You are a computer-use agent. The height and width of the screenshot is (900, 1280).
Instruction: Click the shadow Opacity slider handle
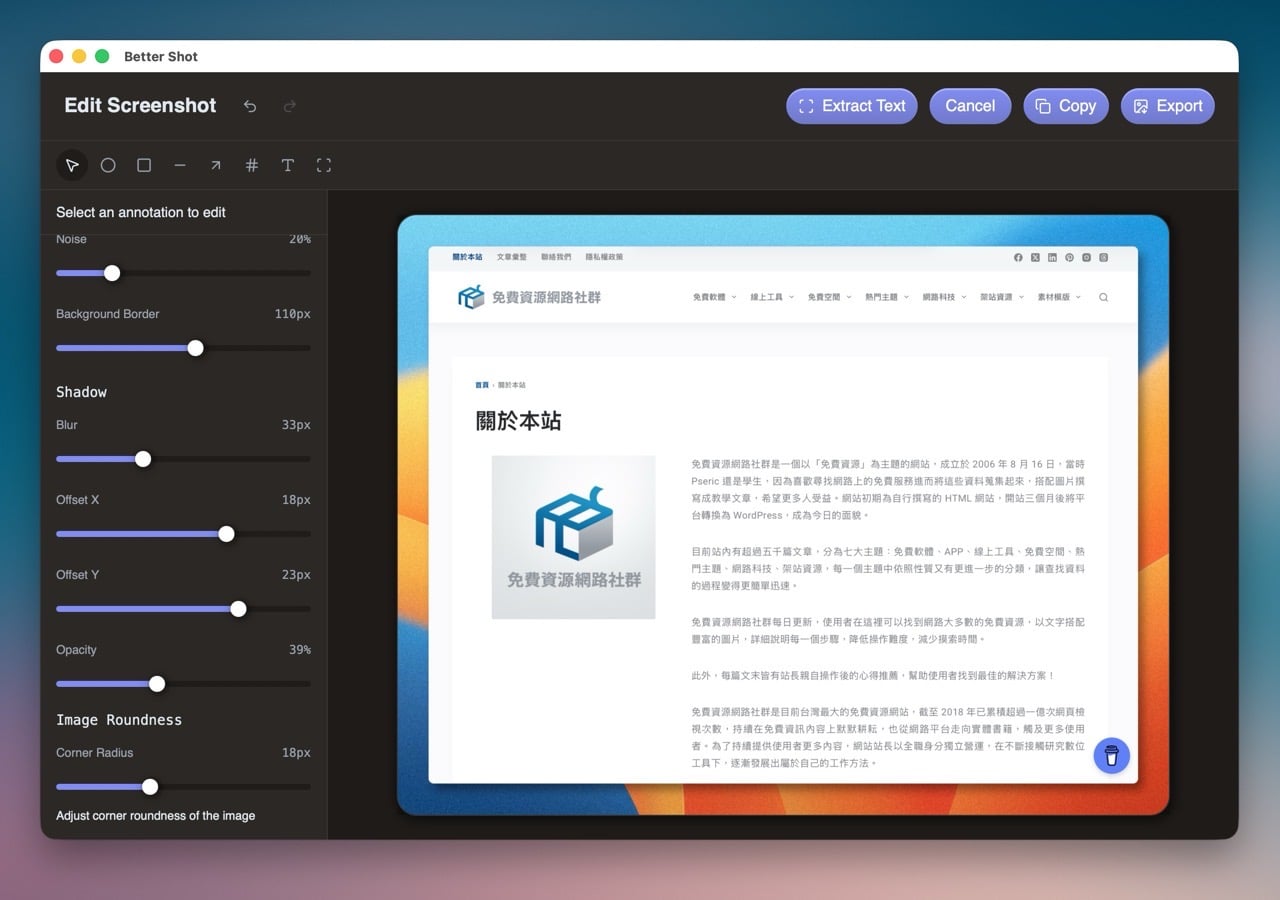point(157,684)
